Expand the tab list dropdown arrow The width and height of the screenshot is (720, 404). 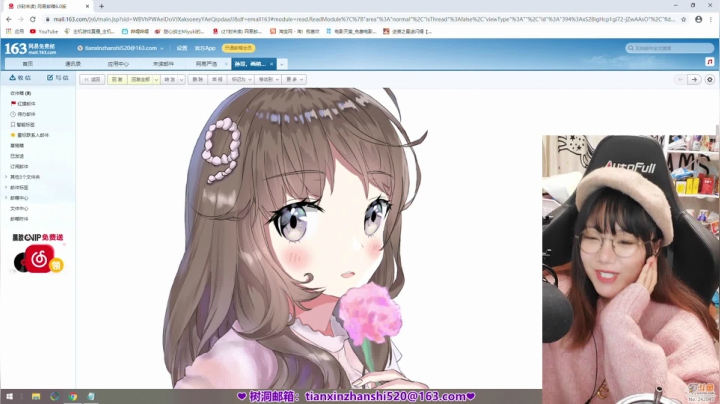(x=282, y=64)
